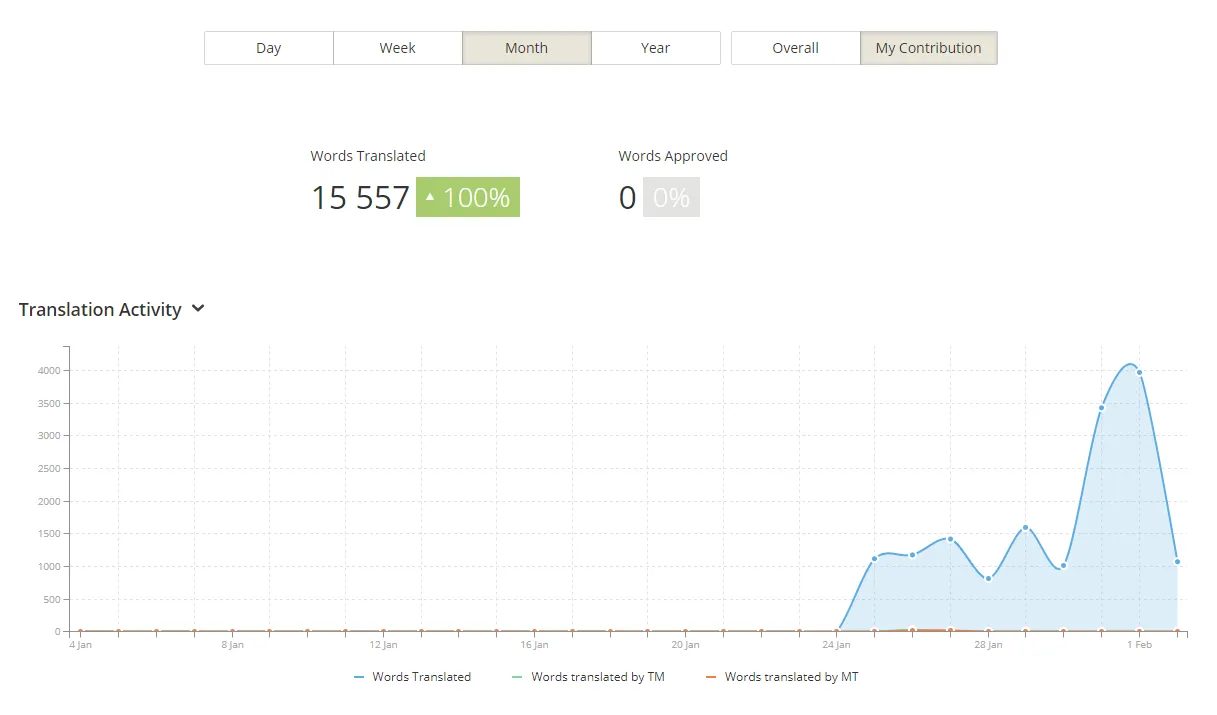This screenshot has height=715, width=1217.
Task: Click the 28 Jan data point
Action: point(988,578)
